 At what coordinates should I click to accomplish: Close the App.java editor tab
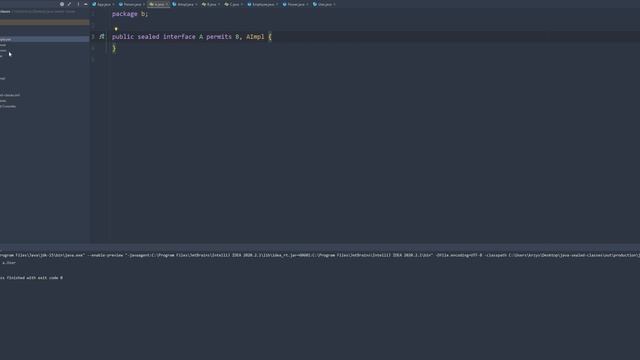click(113, 4)
